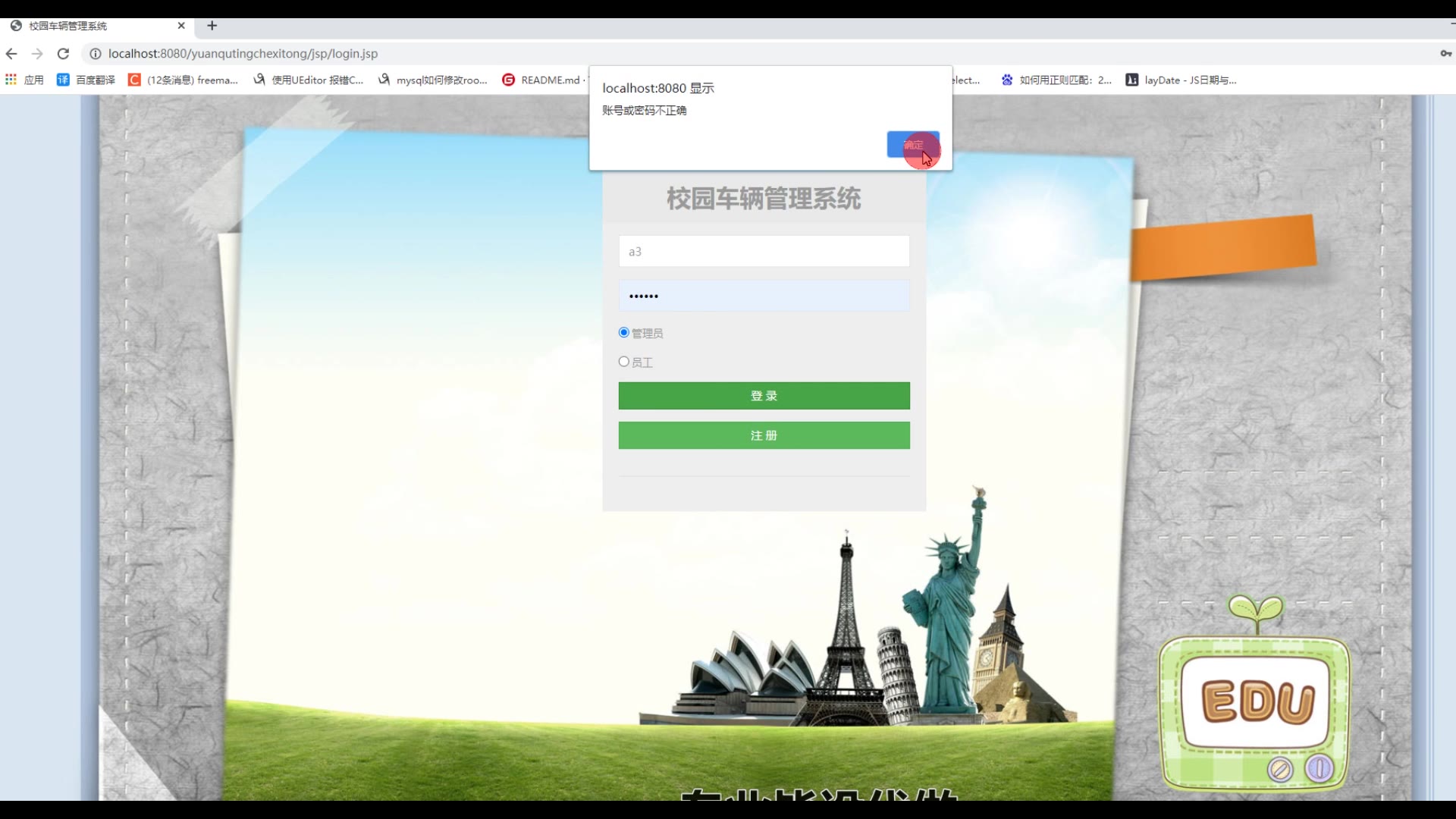Open the 如何用正则匹配 bookmark
The width and height of the screenshot is (1456, 819).
click(x=1056, y=80)
